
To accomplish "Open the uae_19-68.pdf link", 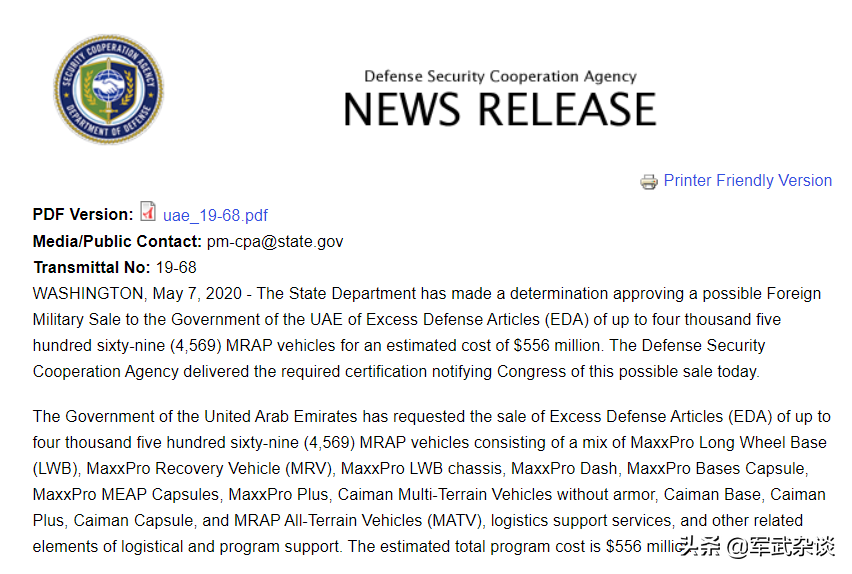I will pyautogui.click(x=215, y=215).
